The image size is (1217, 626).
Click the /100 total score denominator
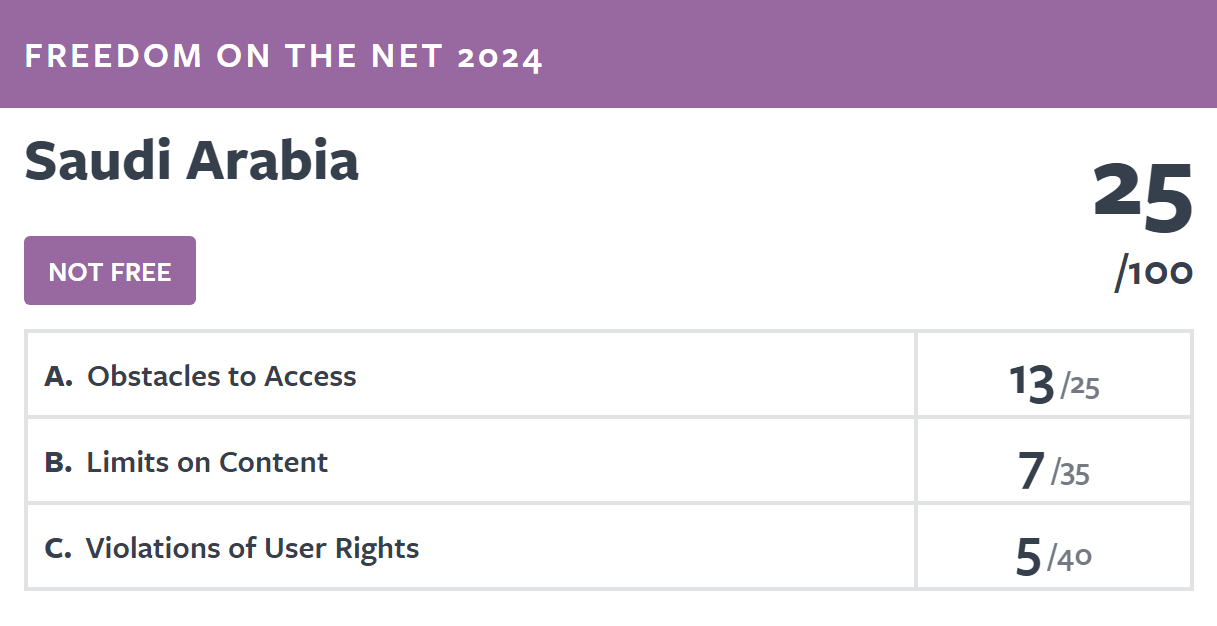coord(1154,273)
